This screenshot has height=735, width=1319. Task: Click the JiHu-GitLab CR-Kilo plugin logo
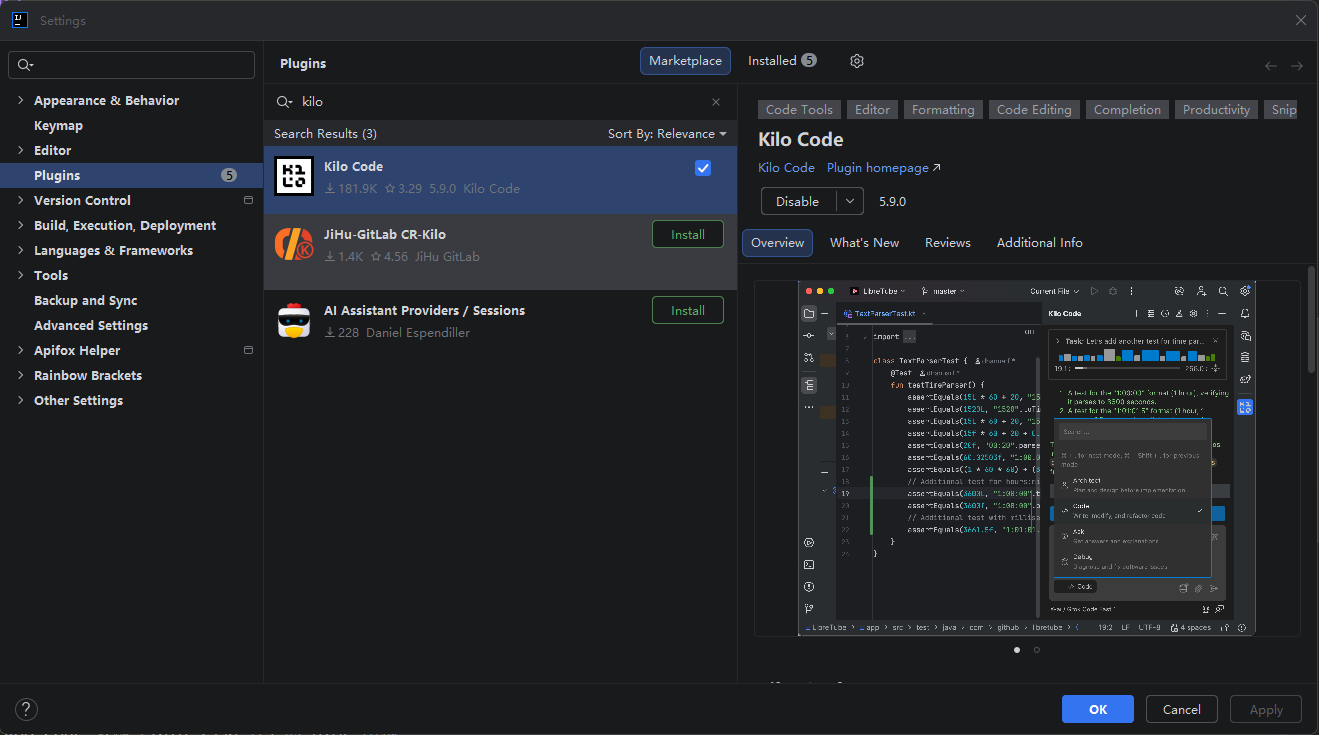(x=293, y=243)
